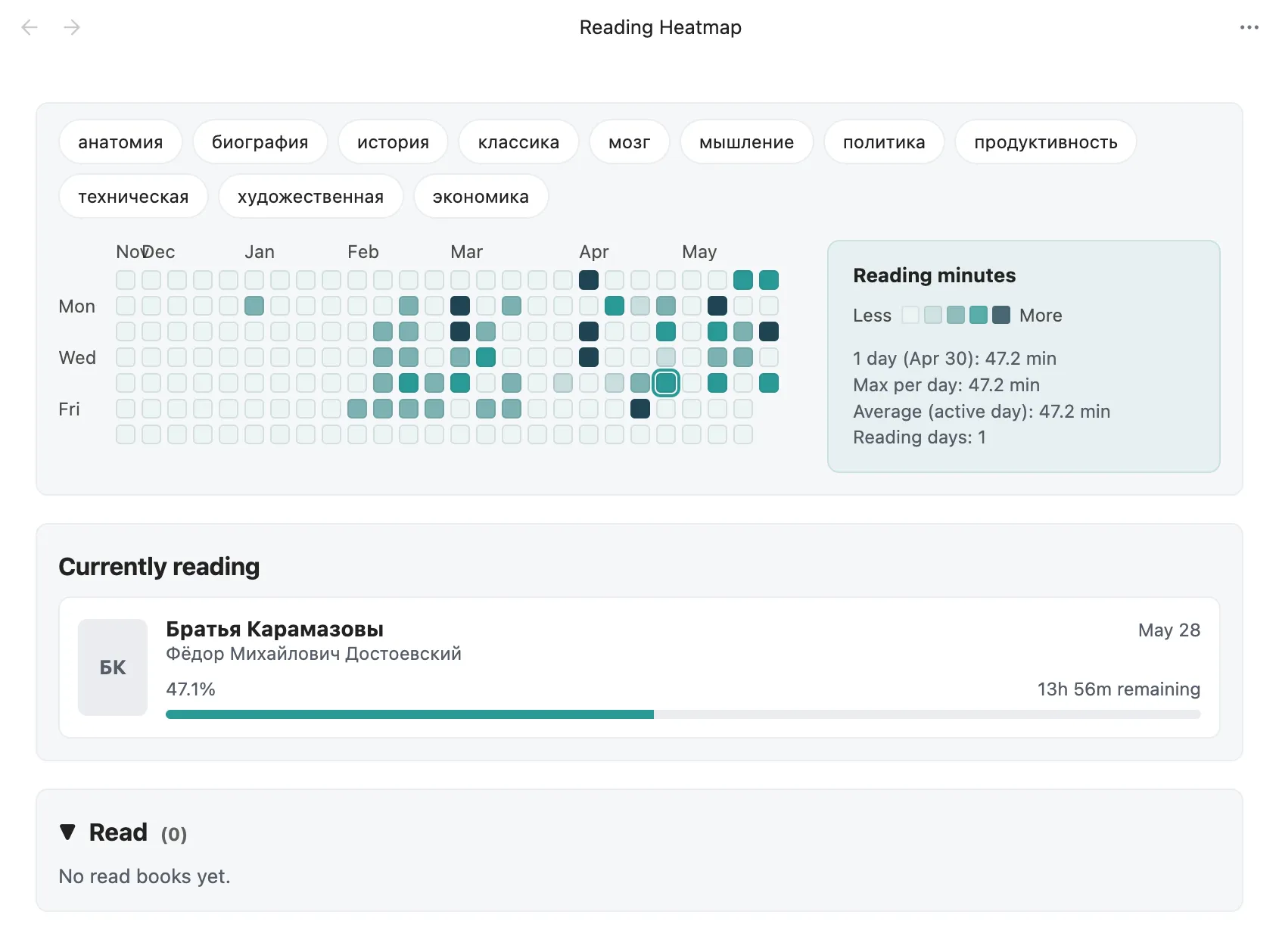Click the 'May 28' date label
The width and height of the screenshot is (1279, 952).
click(1169, 630)
